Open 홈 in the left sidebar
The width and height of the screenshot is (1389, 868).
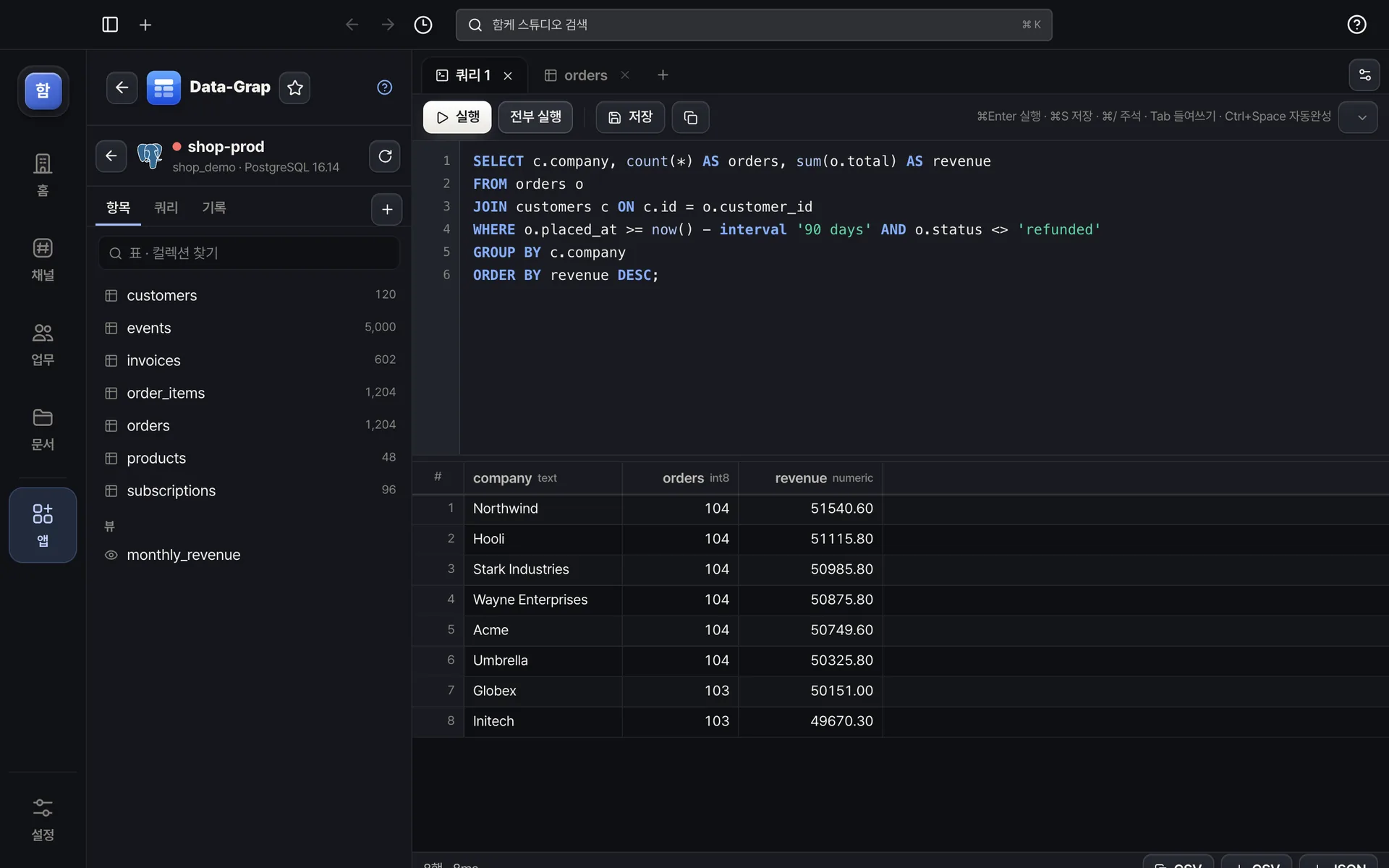click(x=43, y=174)
